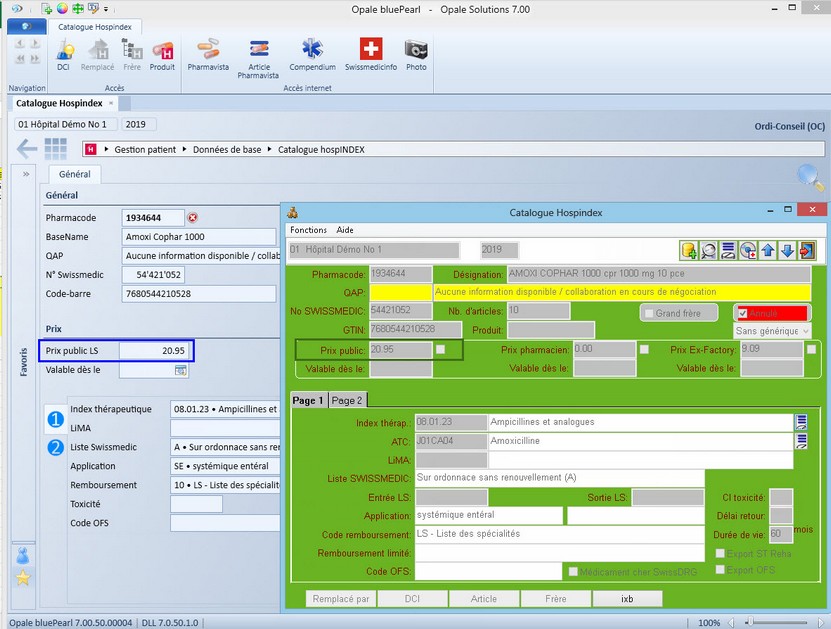Click the Article button

[484, 599]
